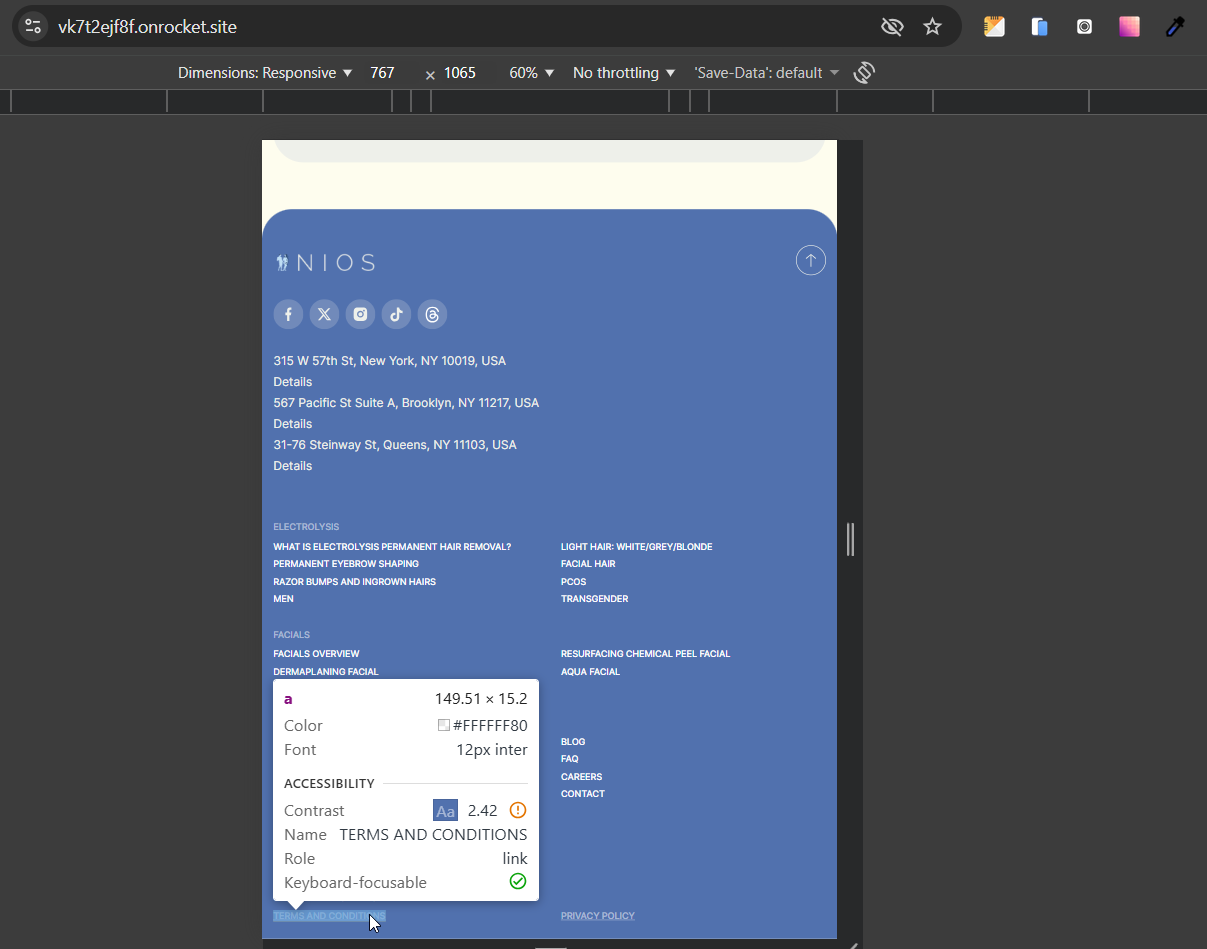Open the Threads social icon
Viewport: 1207px width, 949px height.
tap(432, 314)
